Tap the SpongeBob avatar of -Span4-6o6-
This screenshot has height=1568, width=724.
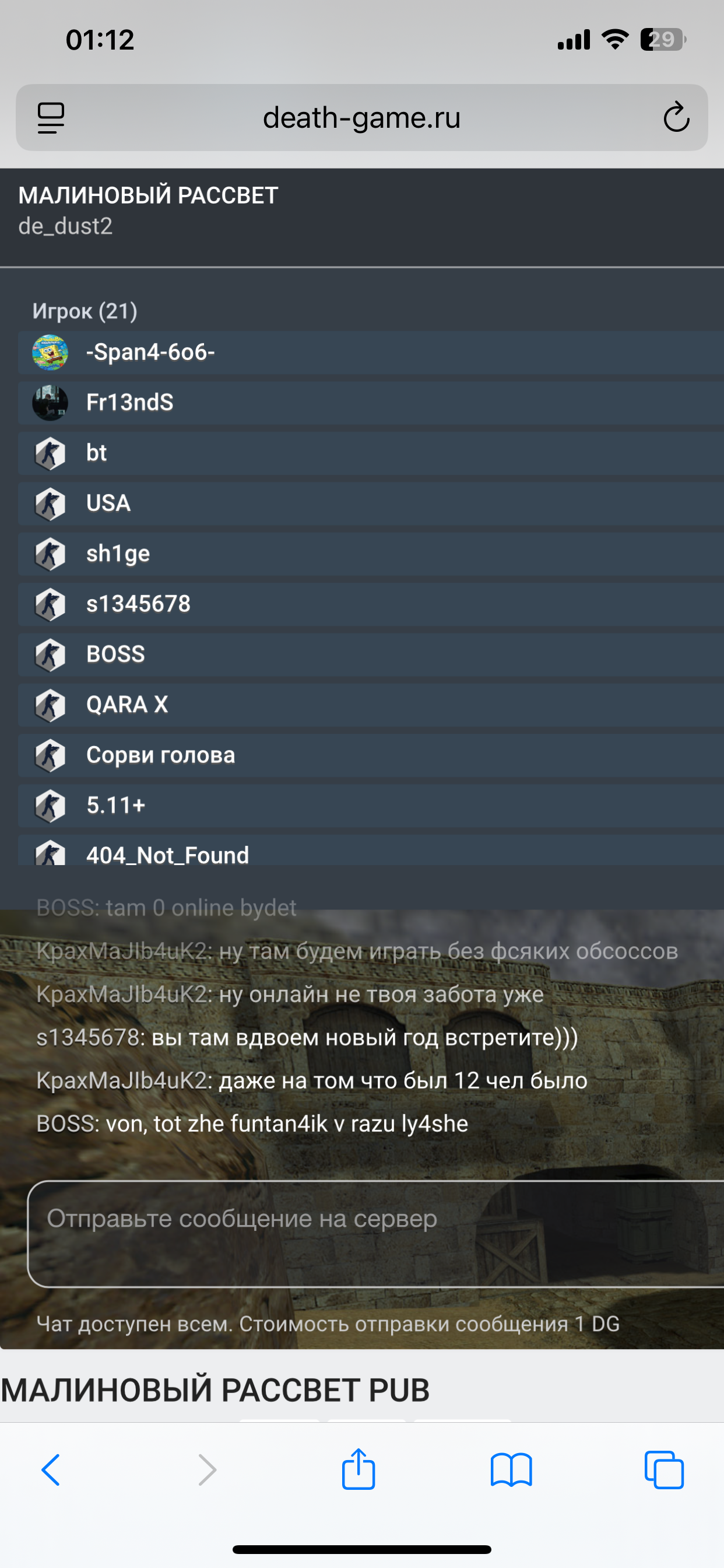pos(50,352)
